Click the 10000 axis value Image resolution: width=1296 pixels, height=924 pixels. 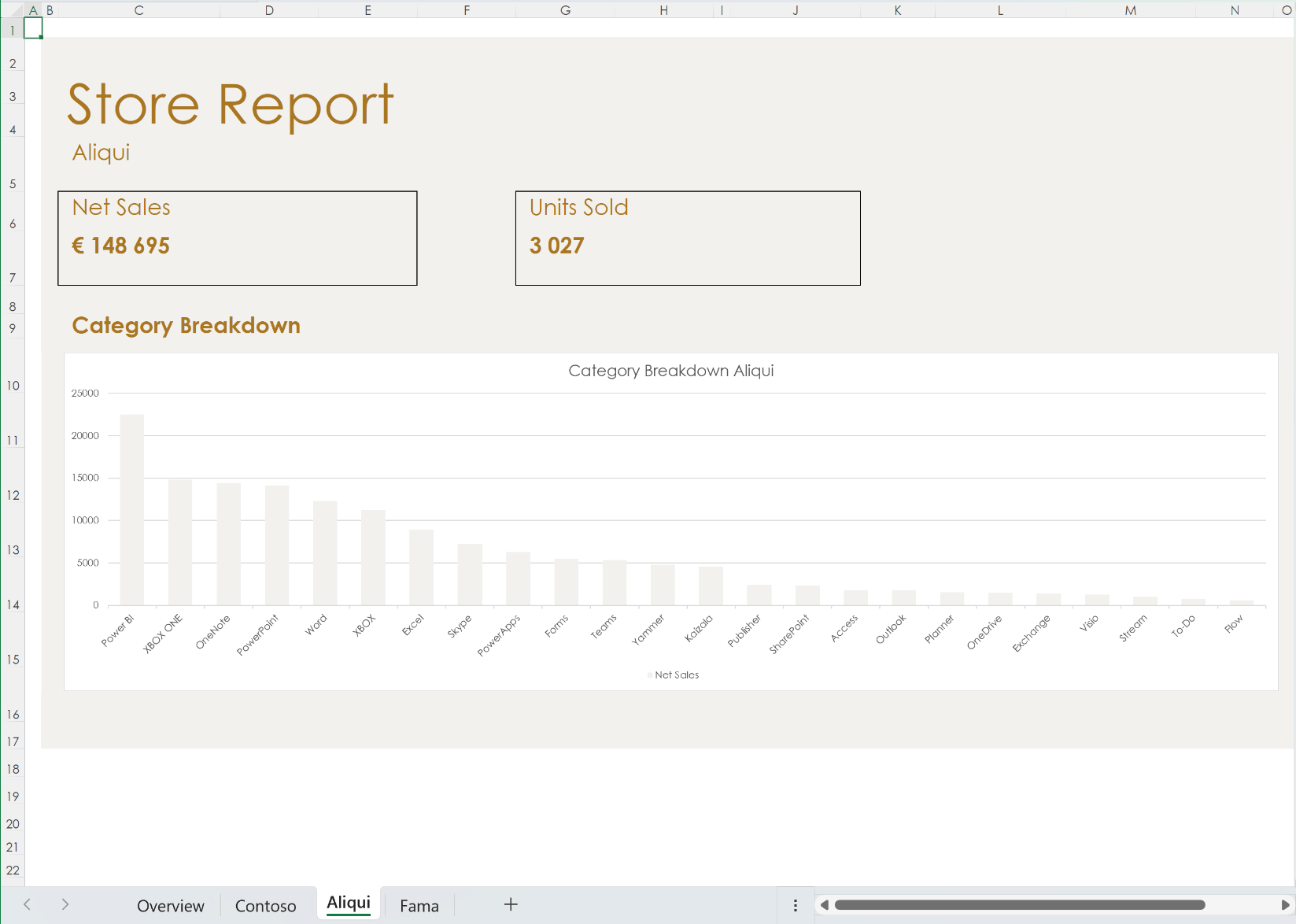click(x=85, y=520)
